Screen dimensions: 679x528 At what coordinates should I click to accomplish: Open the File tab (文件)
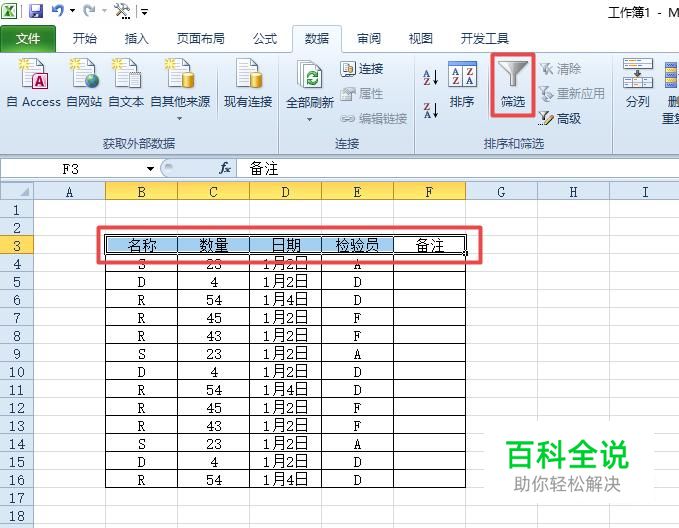pos(28,39)
